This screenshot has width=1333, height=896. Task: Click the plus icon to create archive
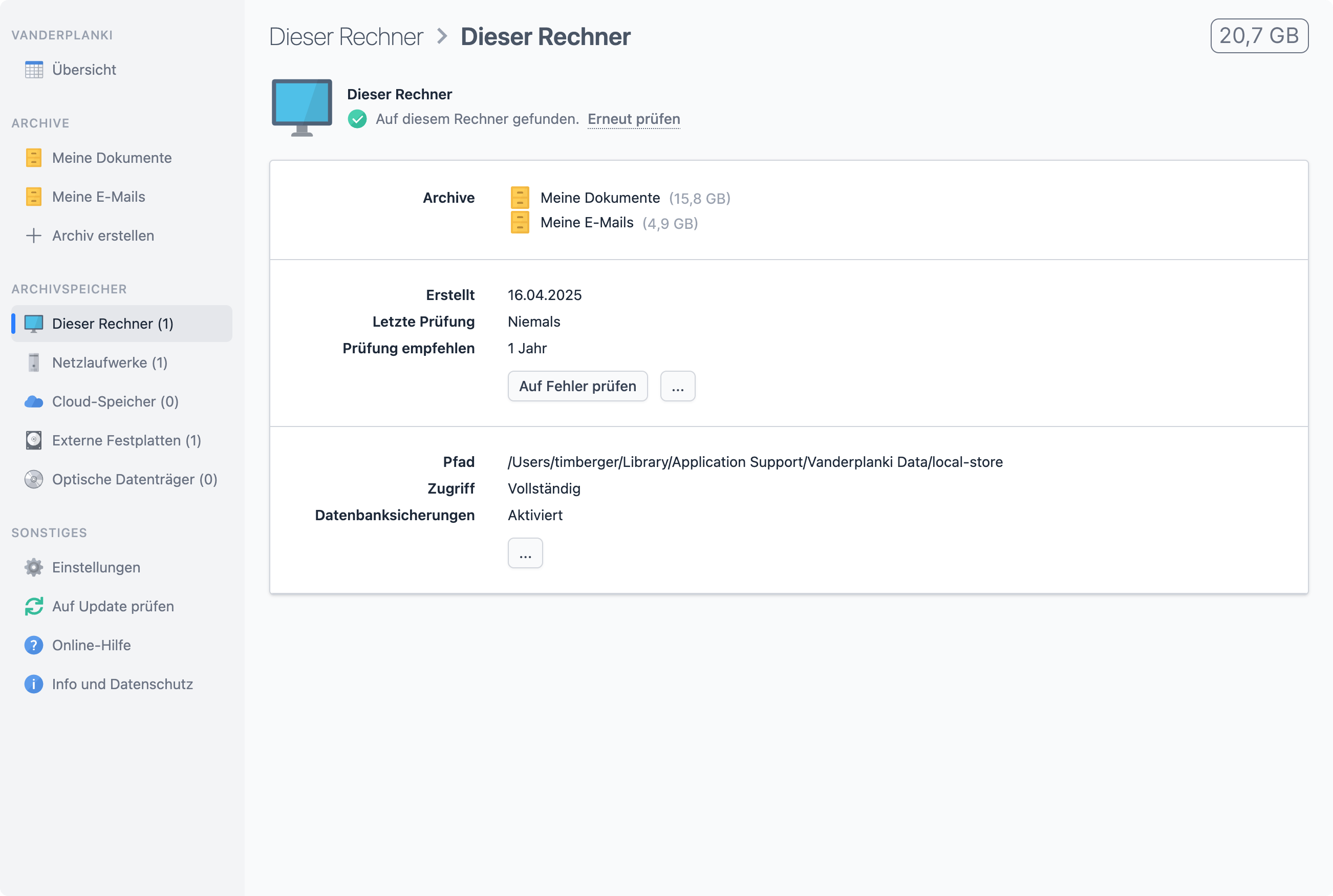tap(34, 236)
